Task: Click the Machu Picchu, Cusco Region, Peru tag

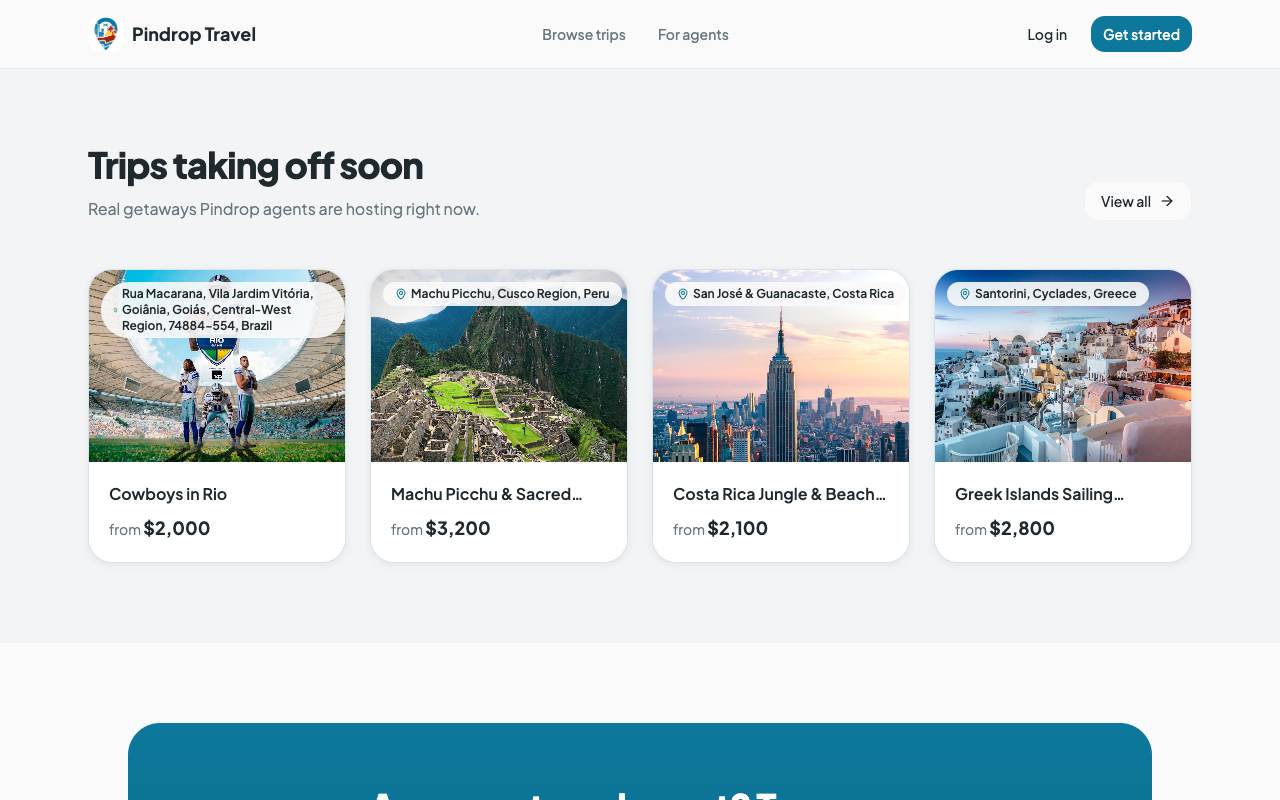Action: [502, 294]
